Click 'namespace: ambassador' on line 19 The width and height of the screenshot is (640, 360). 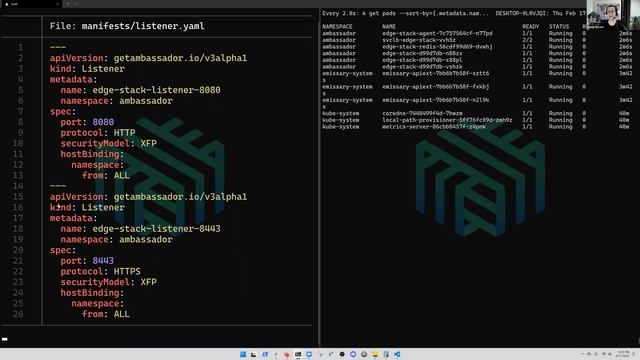[x=116, y=239]
